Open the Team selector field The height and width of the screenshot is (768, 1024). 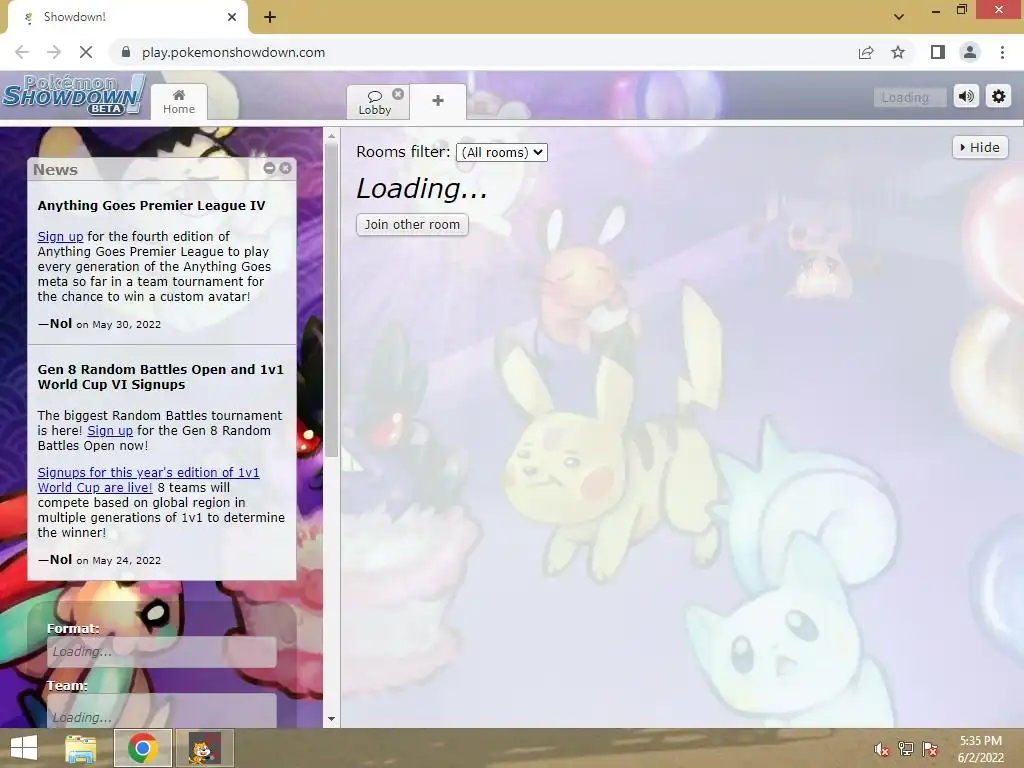(161, 712)
